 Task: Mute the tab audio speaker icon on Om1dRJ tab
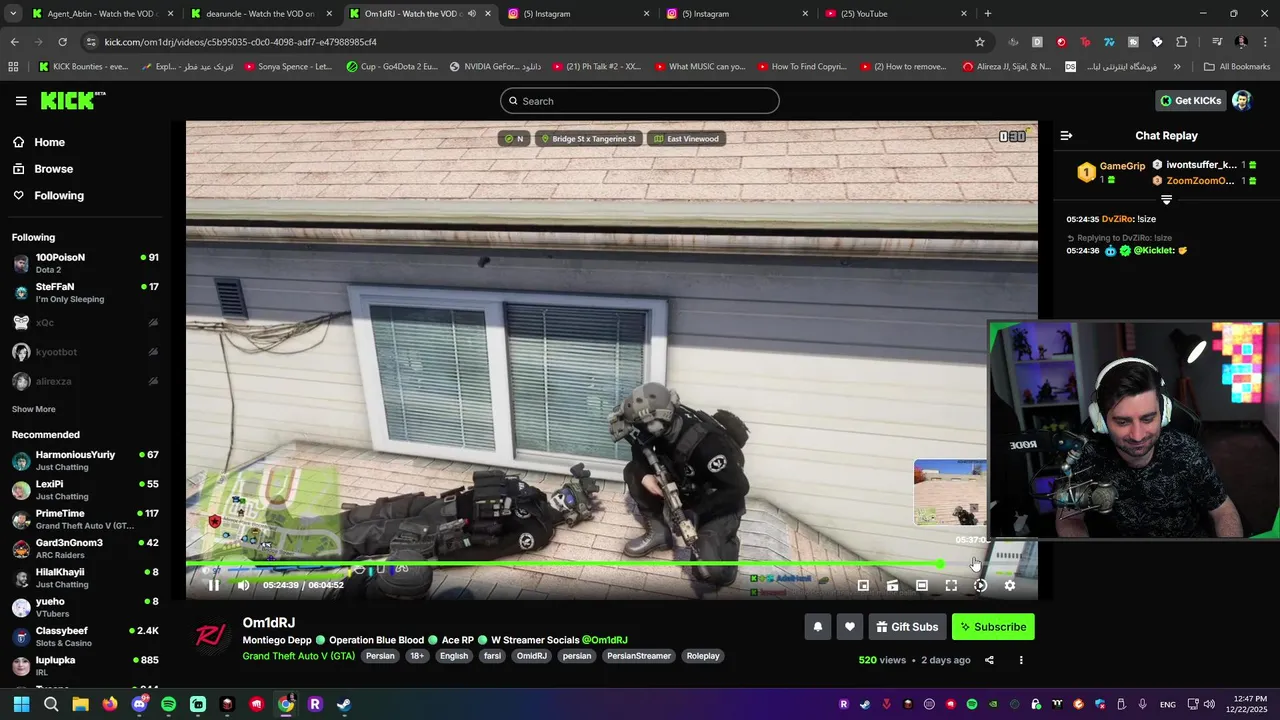point(471,14)
